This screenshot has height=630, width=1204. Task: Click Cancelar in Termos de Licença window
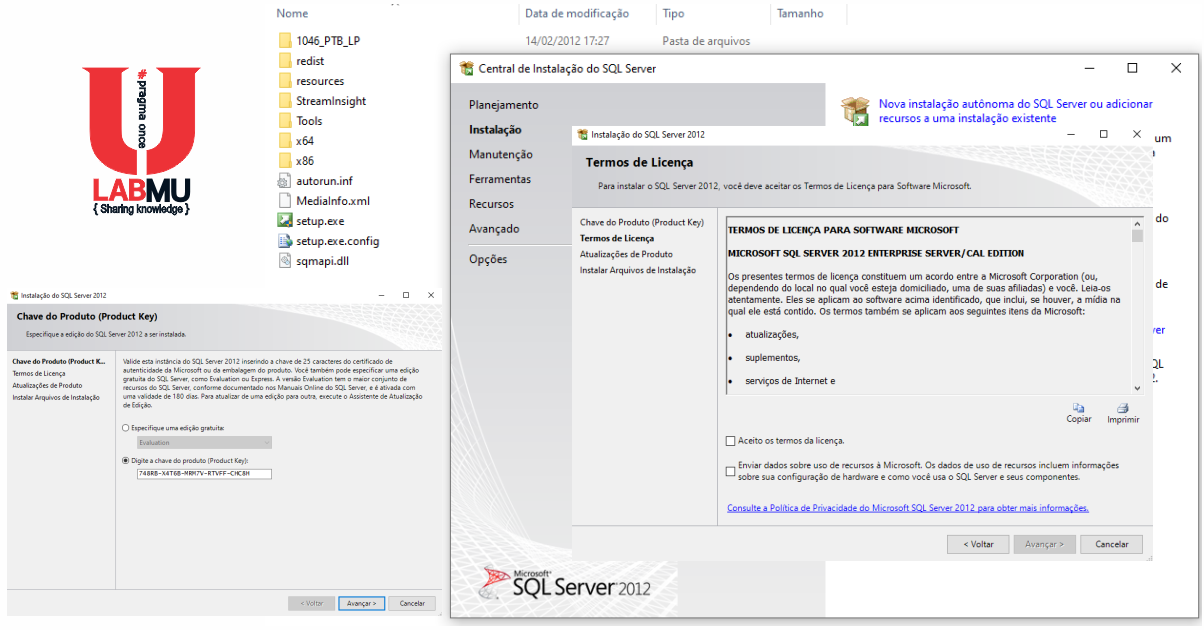click(1111, 544)
